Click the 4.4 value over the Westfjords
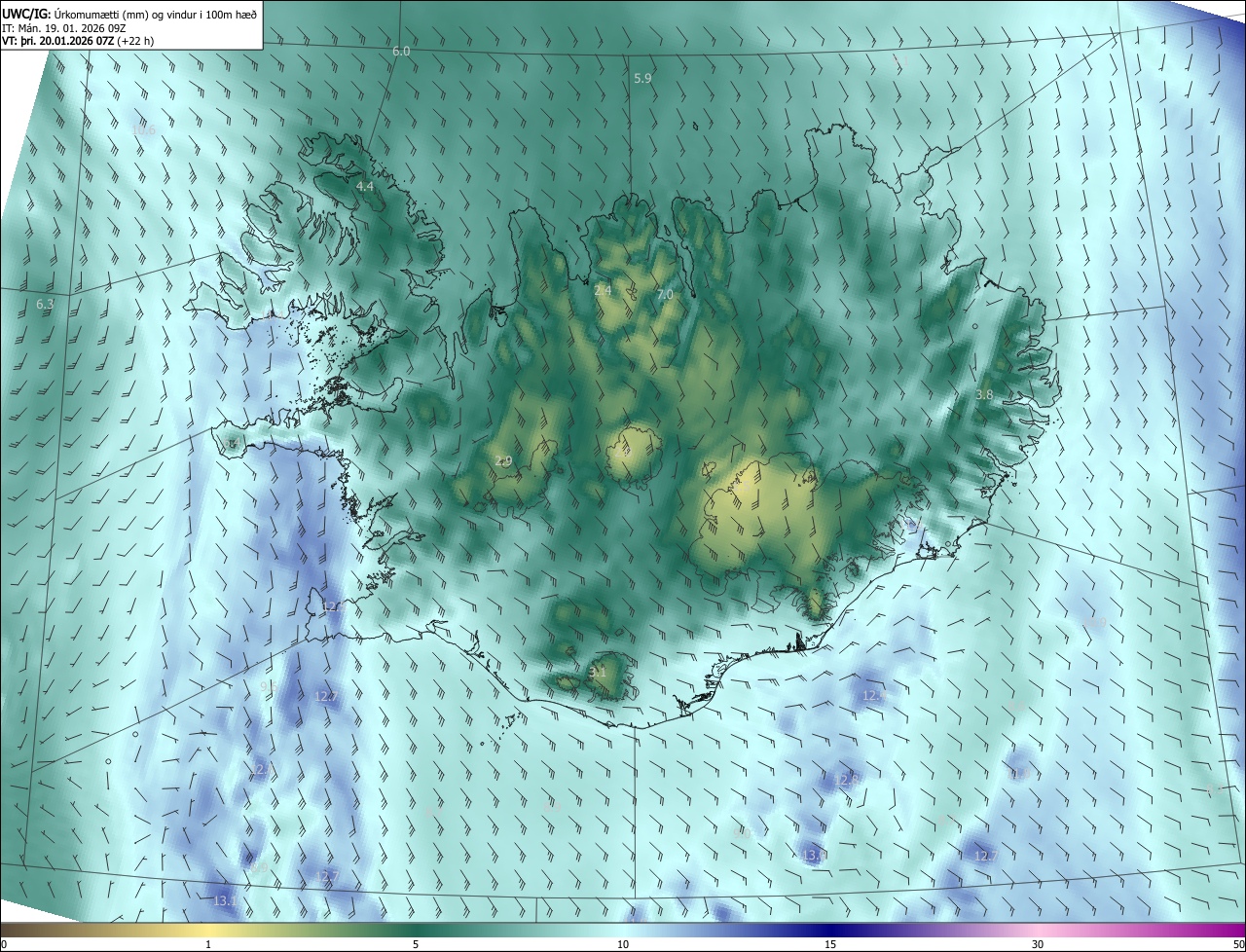Screen dimensions: 1246x952 click(x=365, y=186)
